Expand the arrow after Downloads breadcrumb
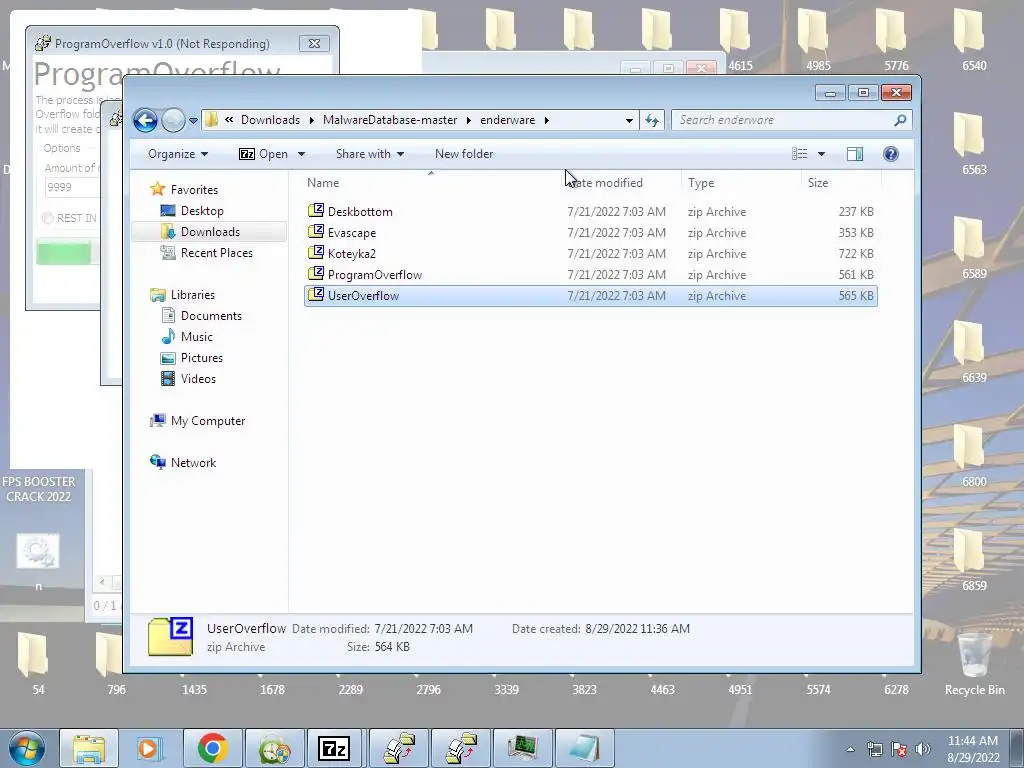This screenshot has height=768, width=1024. (312, 120)
